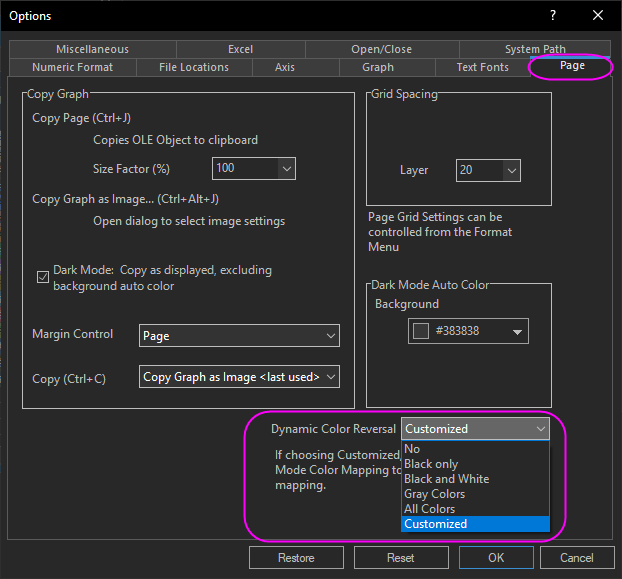Open the Text Fonts tab

pyautogui.click(x=482, y=67)
